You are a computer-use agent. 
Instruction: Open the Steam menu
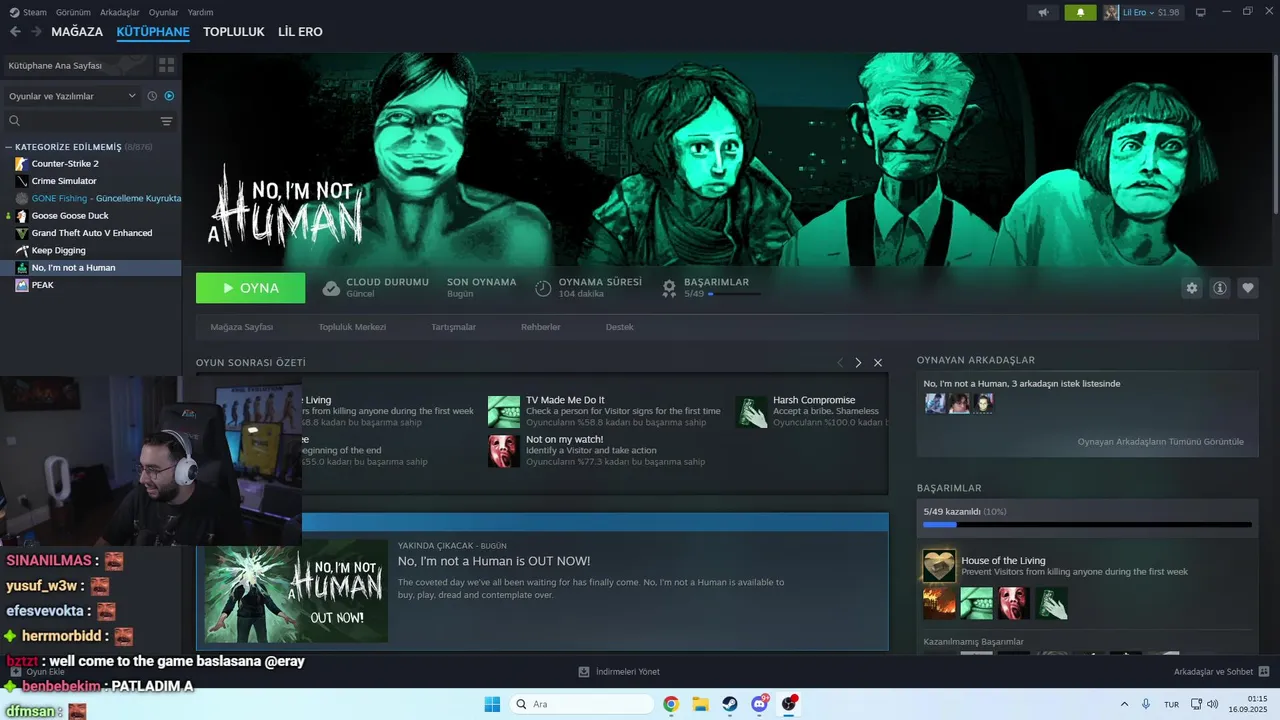pyautogui.click(x=28, y=12)
